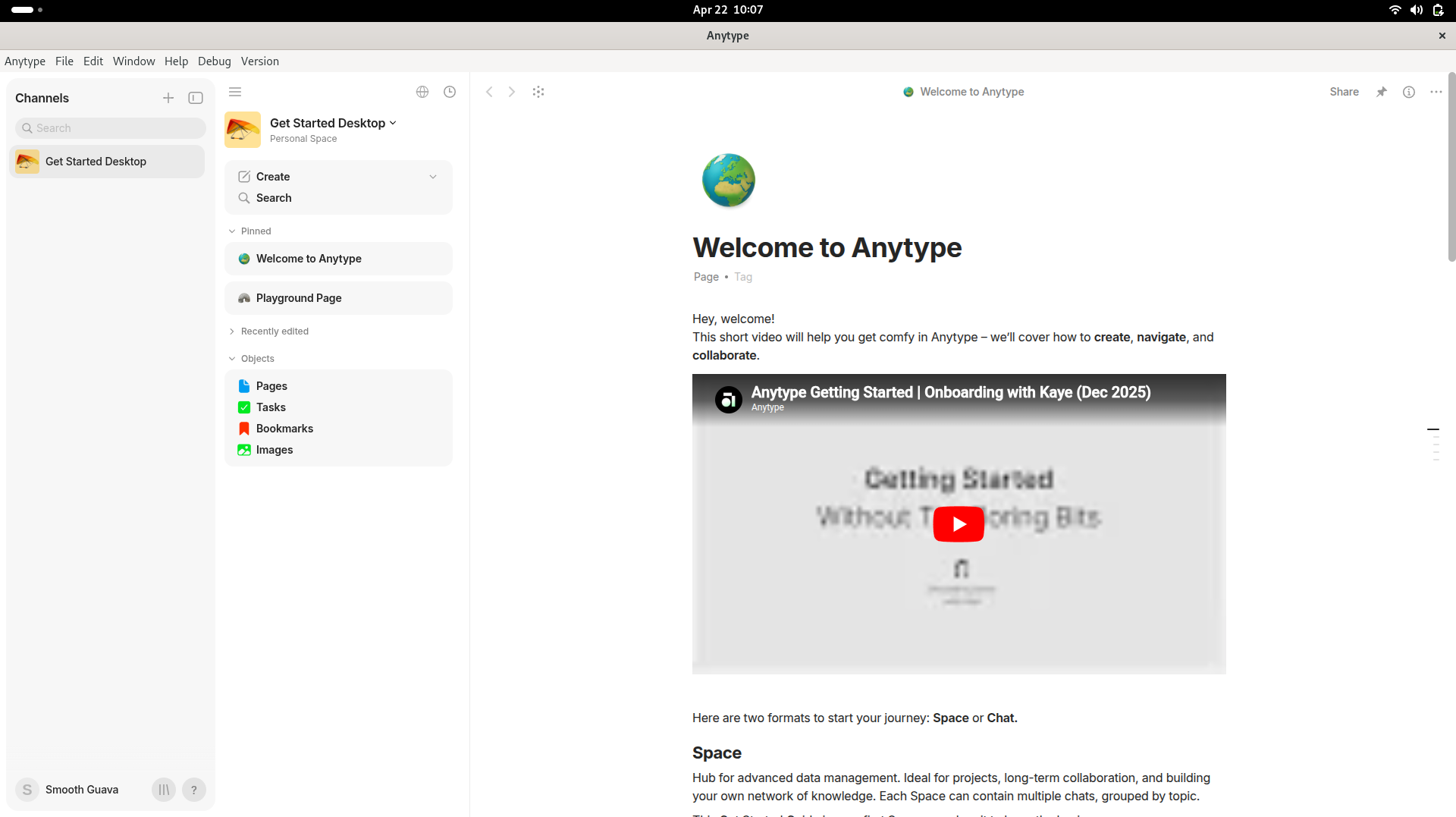Open the Edit menu
Image resolution: width=1456 pixels, height=817 pixels.
(x=93, y=61)
